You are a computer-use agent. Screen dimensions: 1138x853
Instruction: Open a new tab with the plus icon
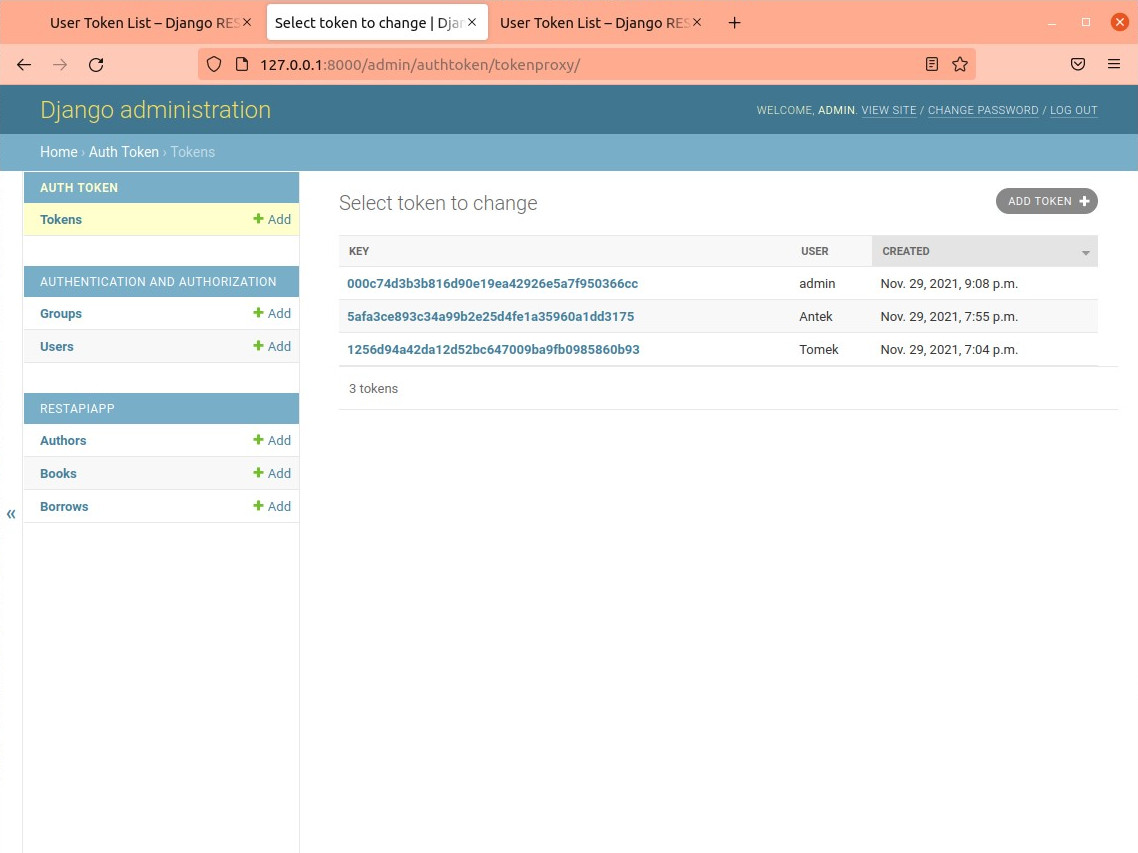pos(734,23)
